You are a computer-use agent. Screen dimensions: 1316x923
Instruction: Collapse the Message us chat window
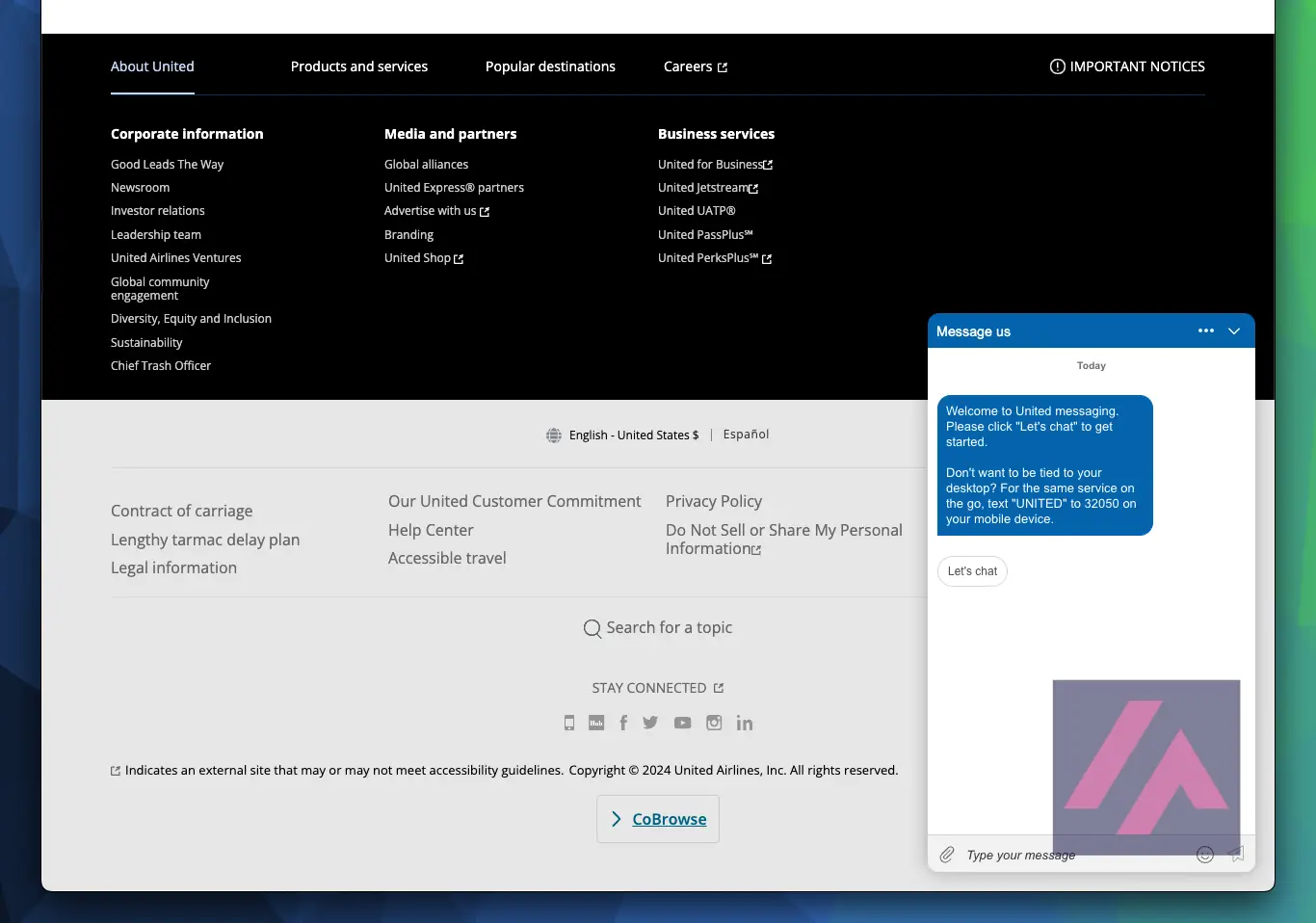[1234, 331]
